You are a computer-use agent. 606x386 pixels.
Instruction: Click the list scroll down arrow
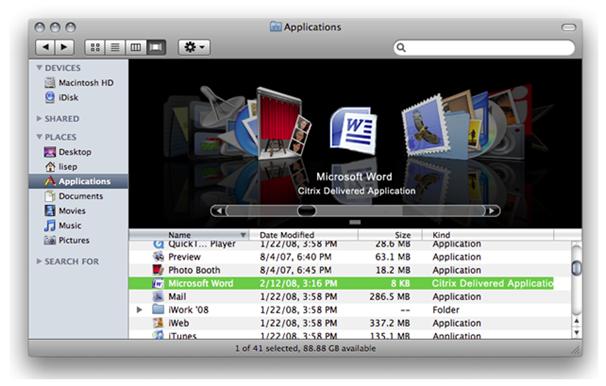click(x=576, y=332)
